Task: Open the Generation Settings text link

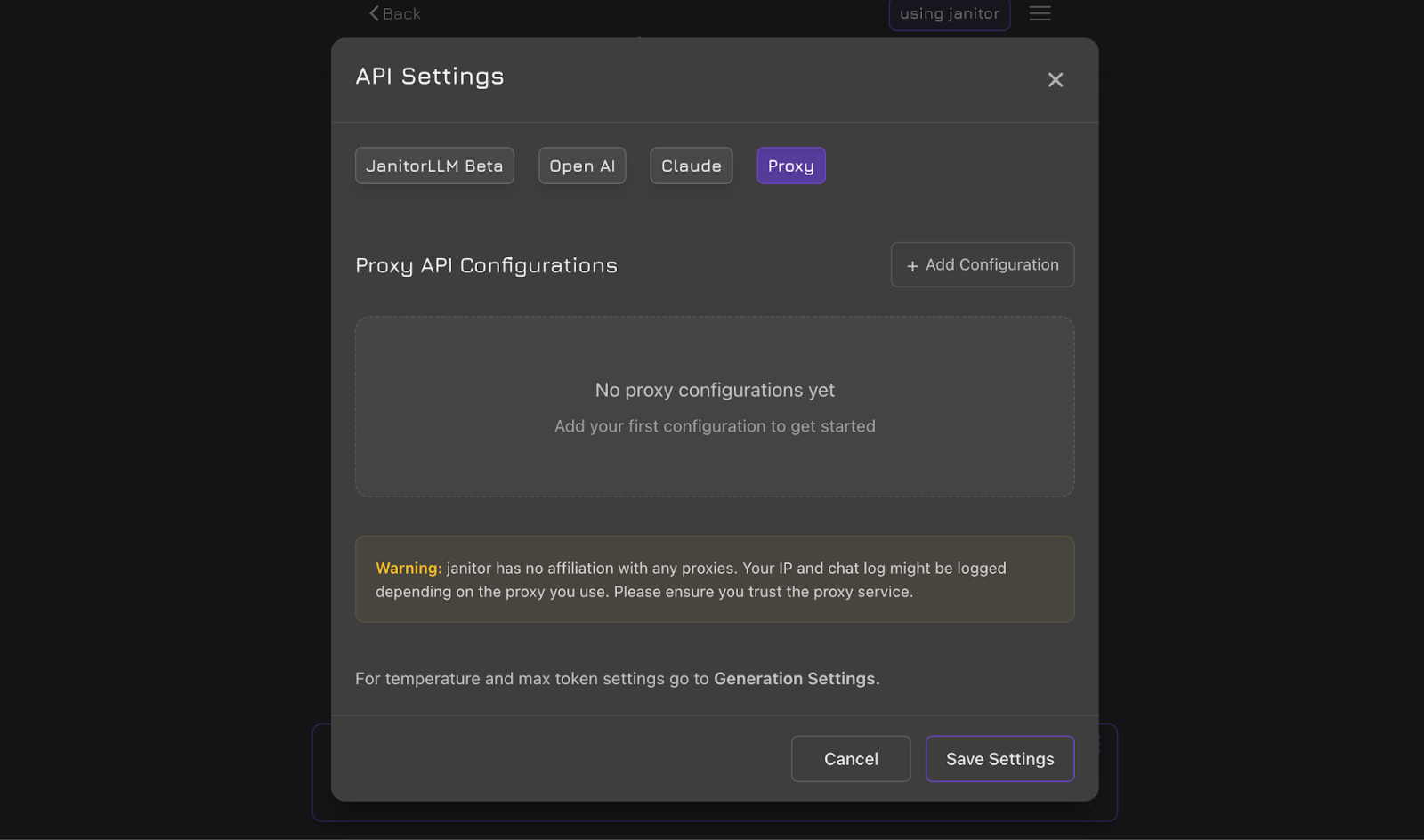Action: [795, 679]
